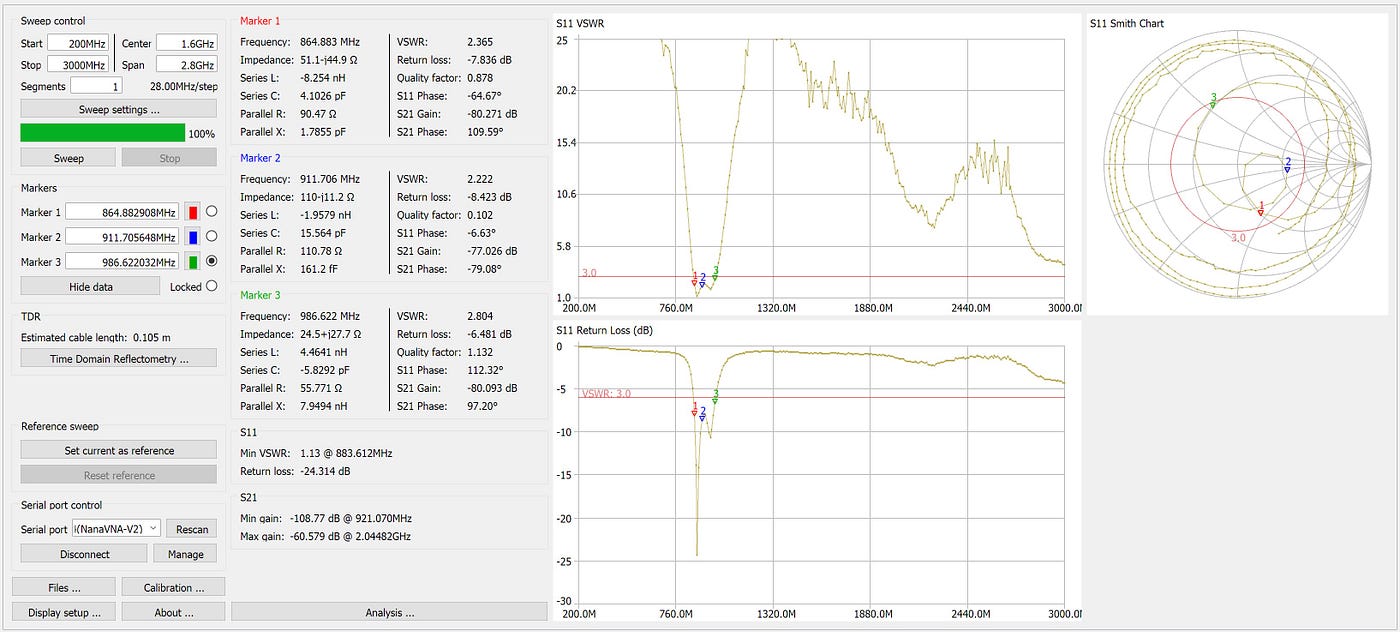
Task: Click the S11 Smith Chart title
Action: (x=1127, y=23)
